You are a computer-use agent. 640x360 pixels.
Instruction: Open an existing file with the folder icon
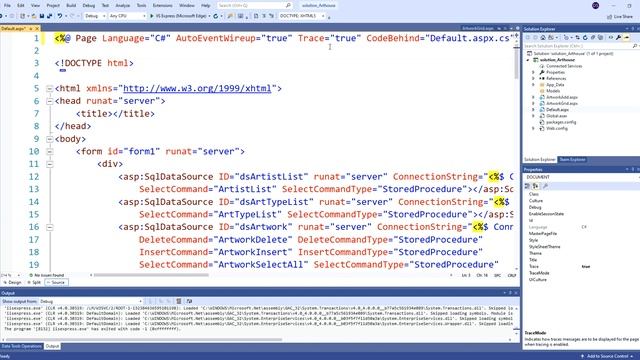click(x=34, y=16)
